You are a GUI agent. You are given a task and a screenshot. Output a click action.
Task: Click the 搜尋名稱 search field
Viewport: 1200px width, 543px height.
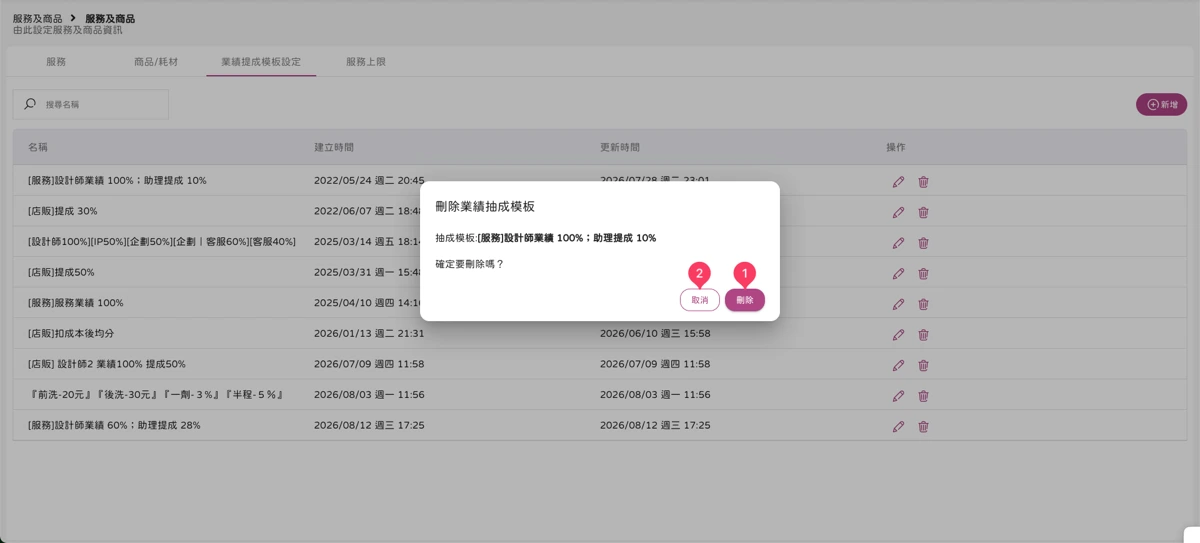[91, 104]
